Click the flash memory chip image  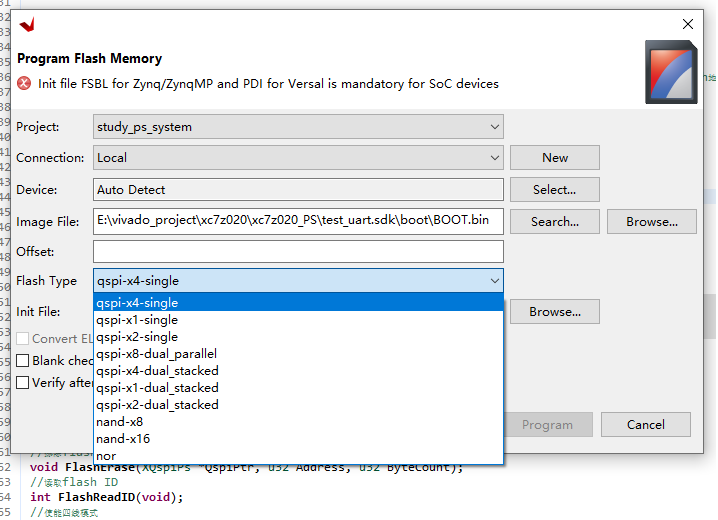click(x=671, y=72)
